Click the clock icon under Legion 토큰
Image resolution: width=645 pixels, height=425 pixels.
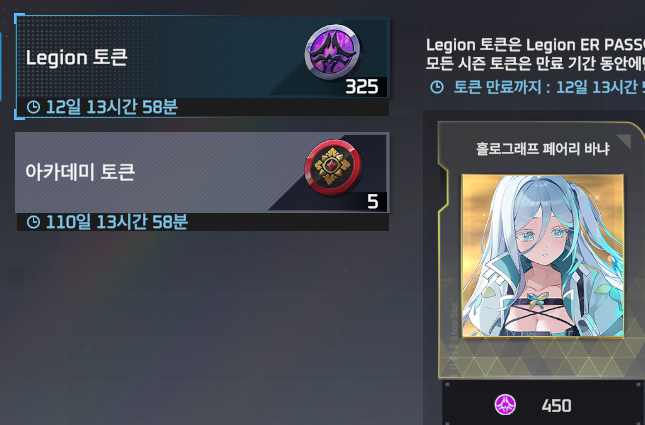click(33, 107)
